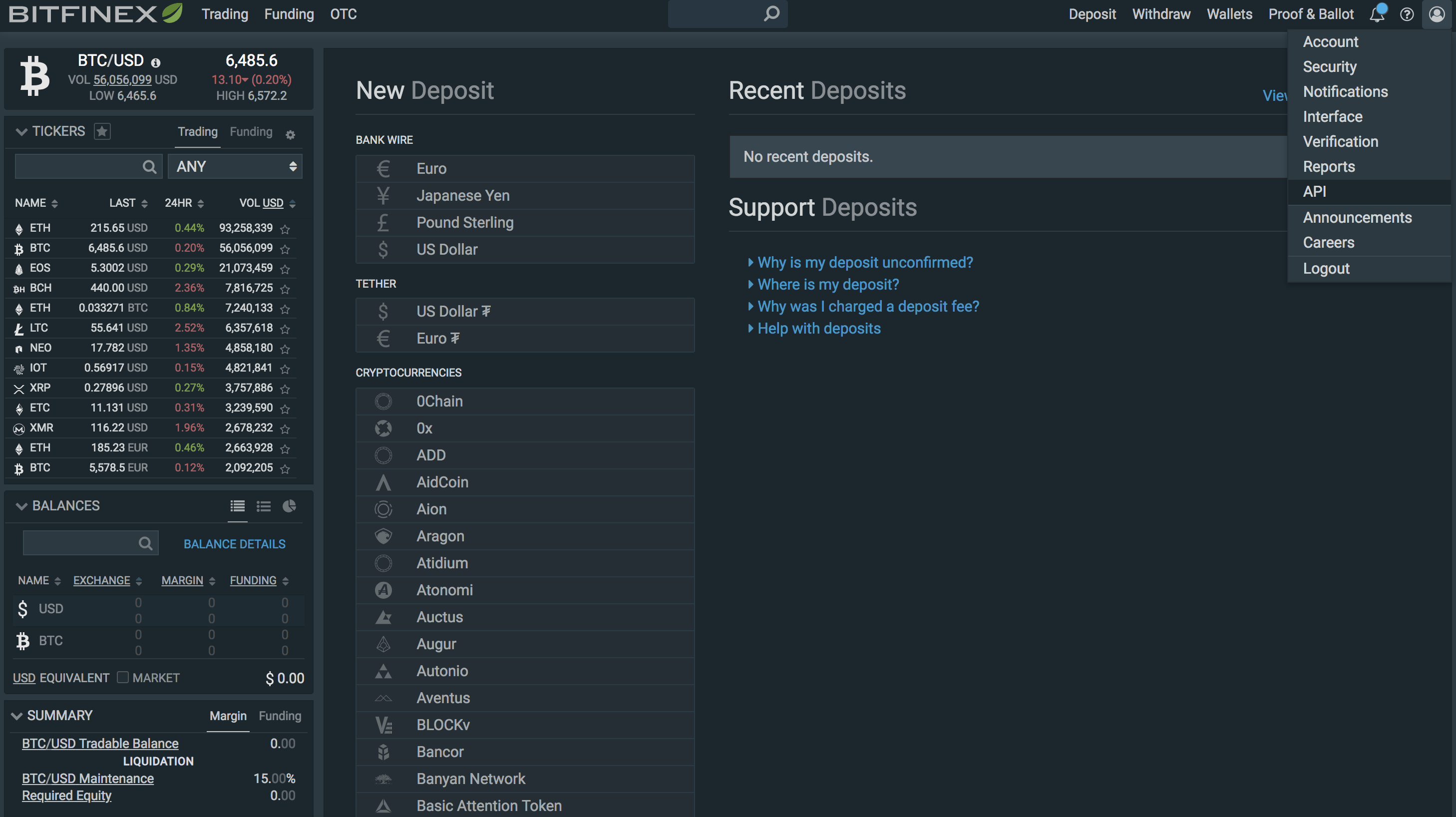Screen dimensions: 1456x817
Task: Sort tickers by NAME column
Action: click(36, 203)
